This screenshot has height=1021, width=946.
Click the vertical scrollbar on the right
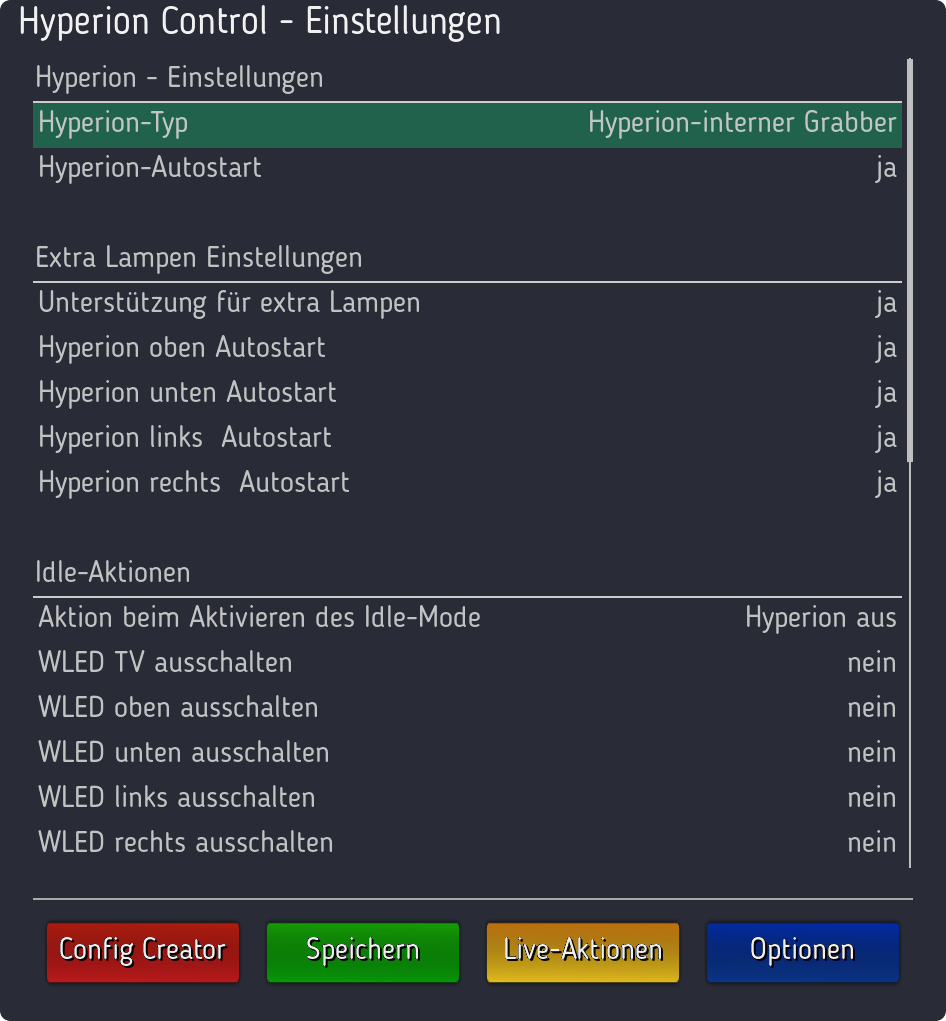coord(910,260)
